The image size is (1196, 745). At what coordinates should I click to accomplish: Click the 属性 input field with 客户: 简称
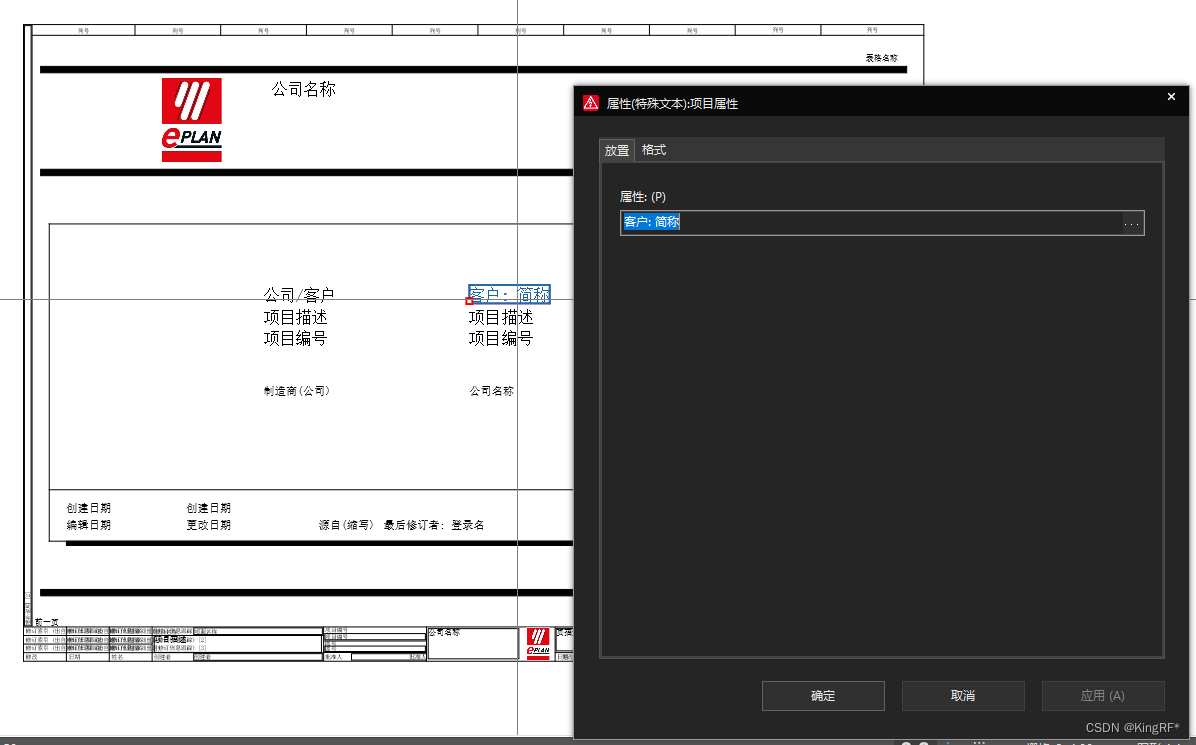pos(870,223)
